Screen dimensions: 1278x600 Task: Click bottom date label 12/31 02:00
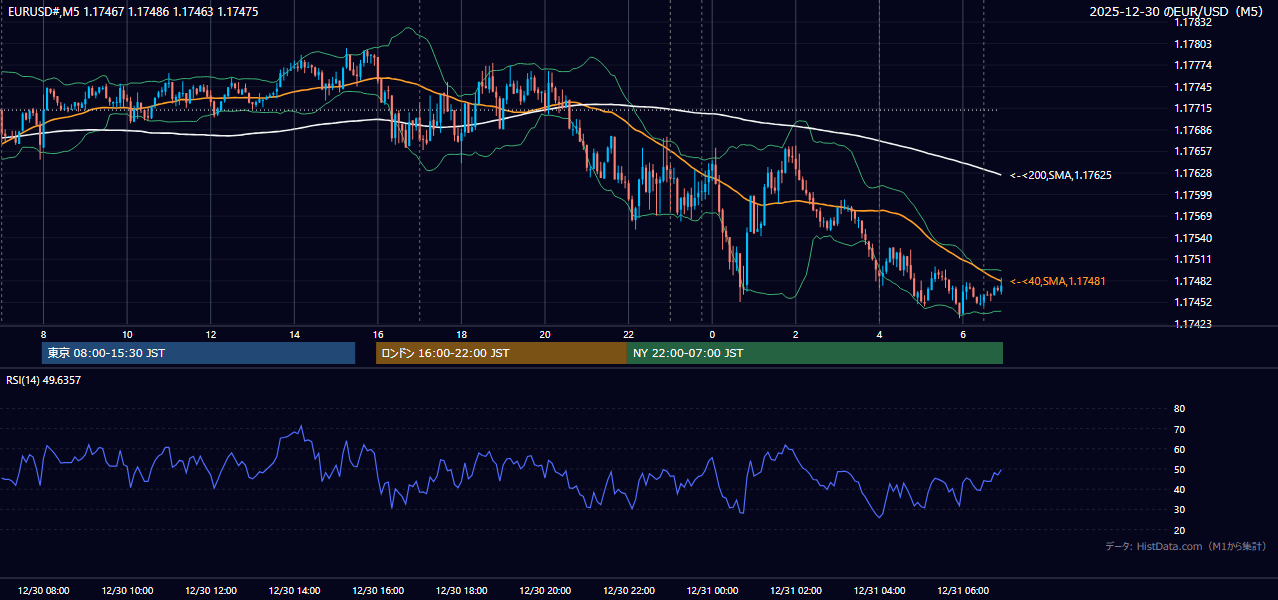795,591
